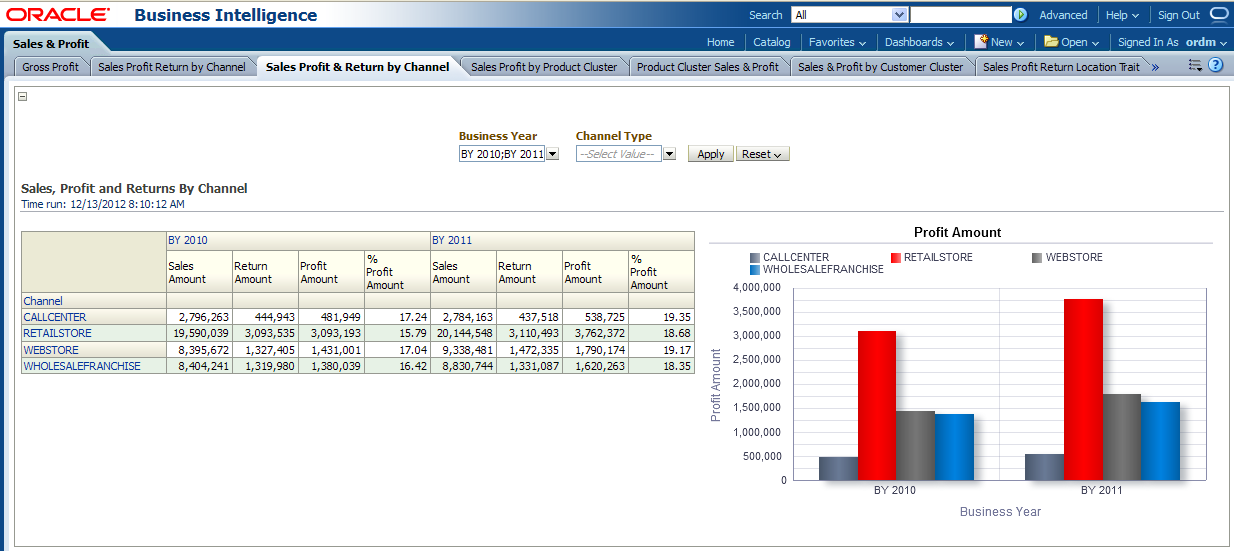Click the red RETAILSTORE legend swatch
This screenshot has height=551, width=1234.
895,258
